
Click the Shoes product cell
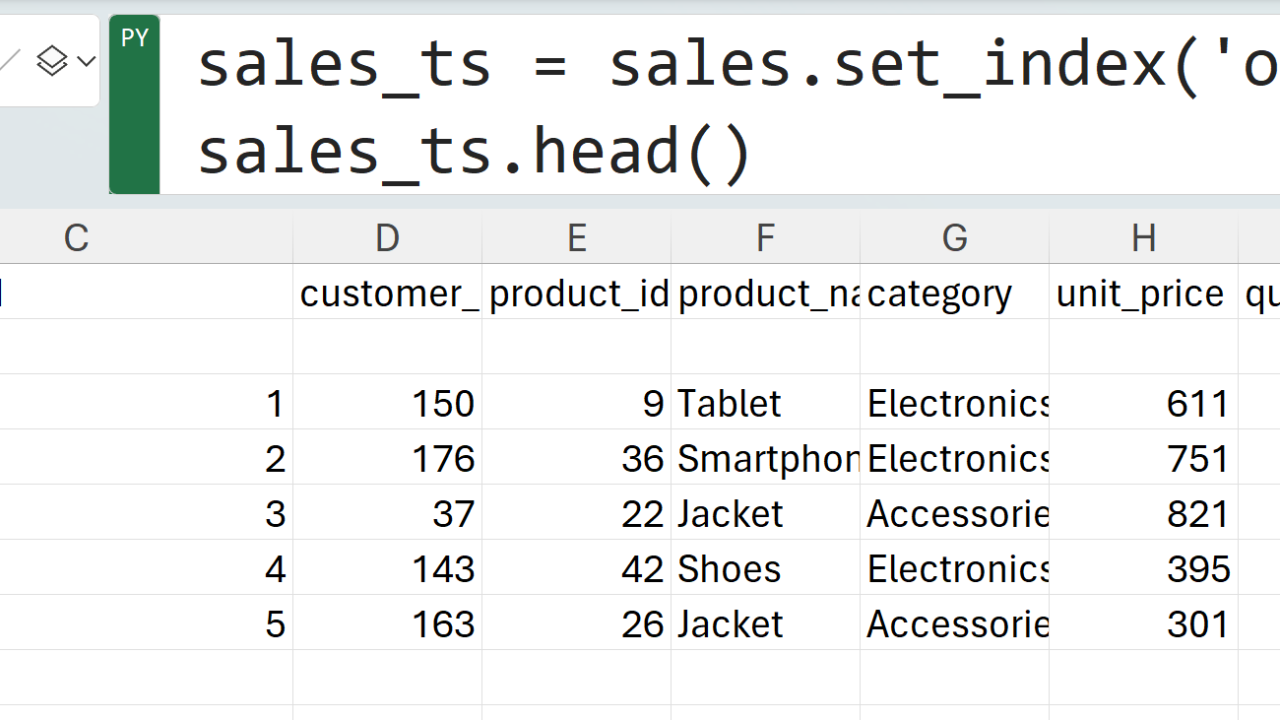pyautogui.click(x=765, y=569)
